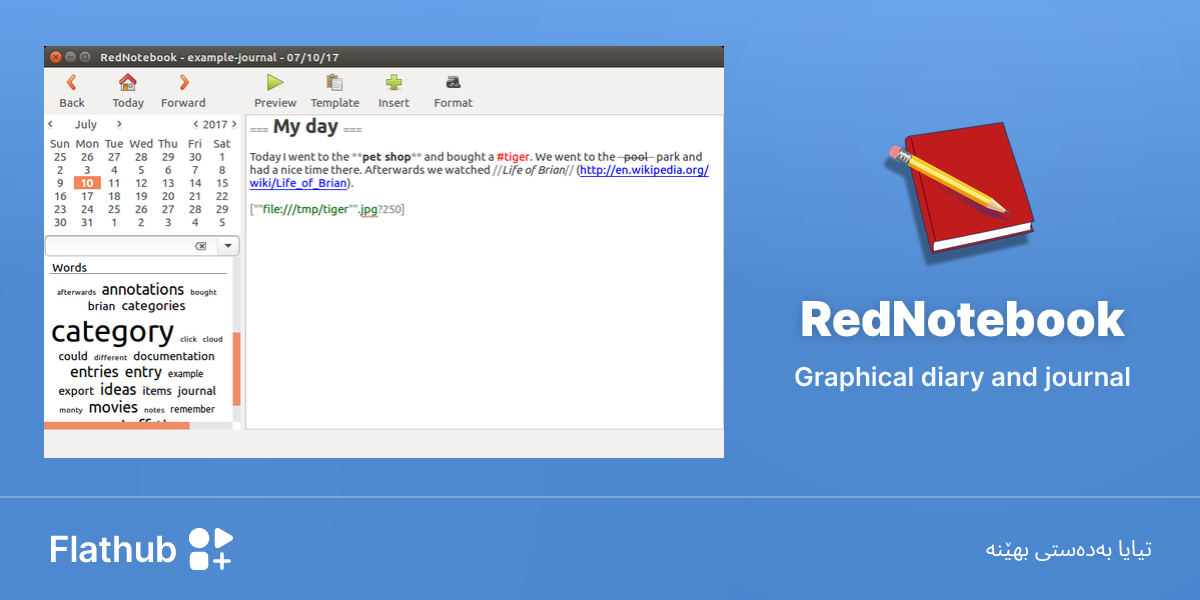Click 'journal' in the word cloud
1200x600 pixels.
pos(197,391)
